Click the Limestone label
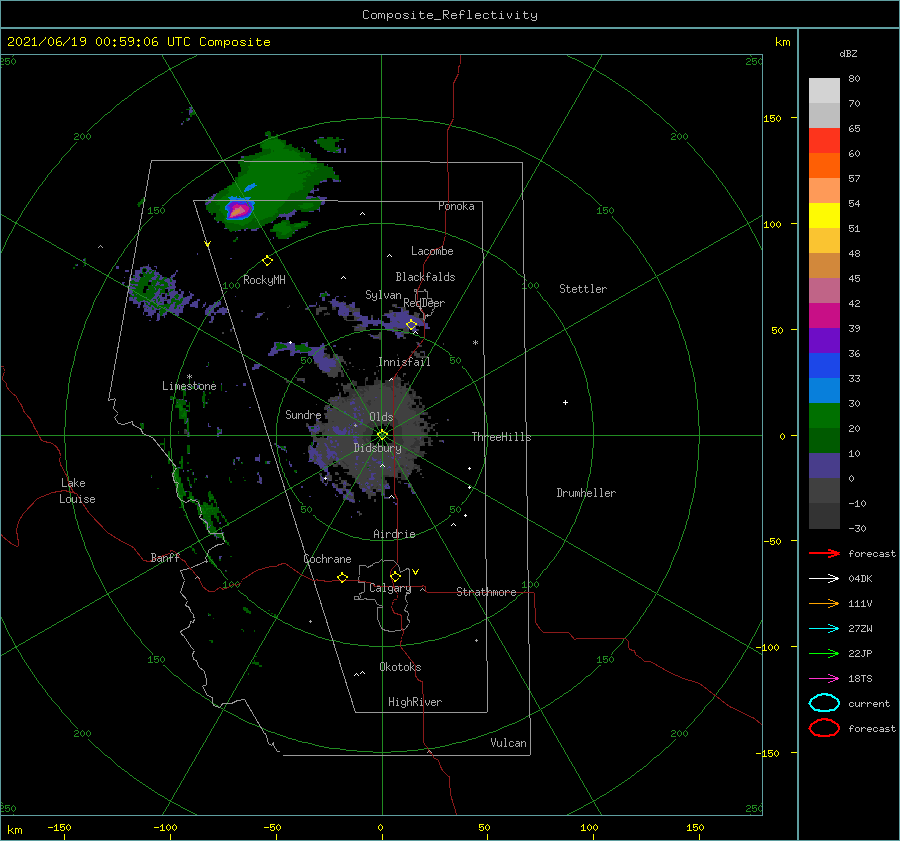This screenshot has height=841, width=900. (189, 386)
